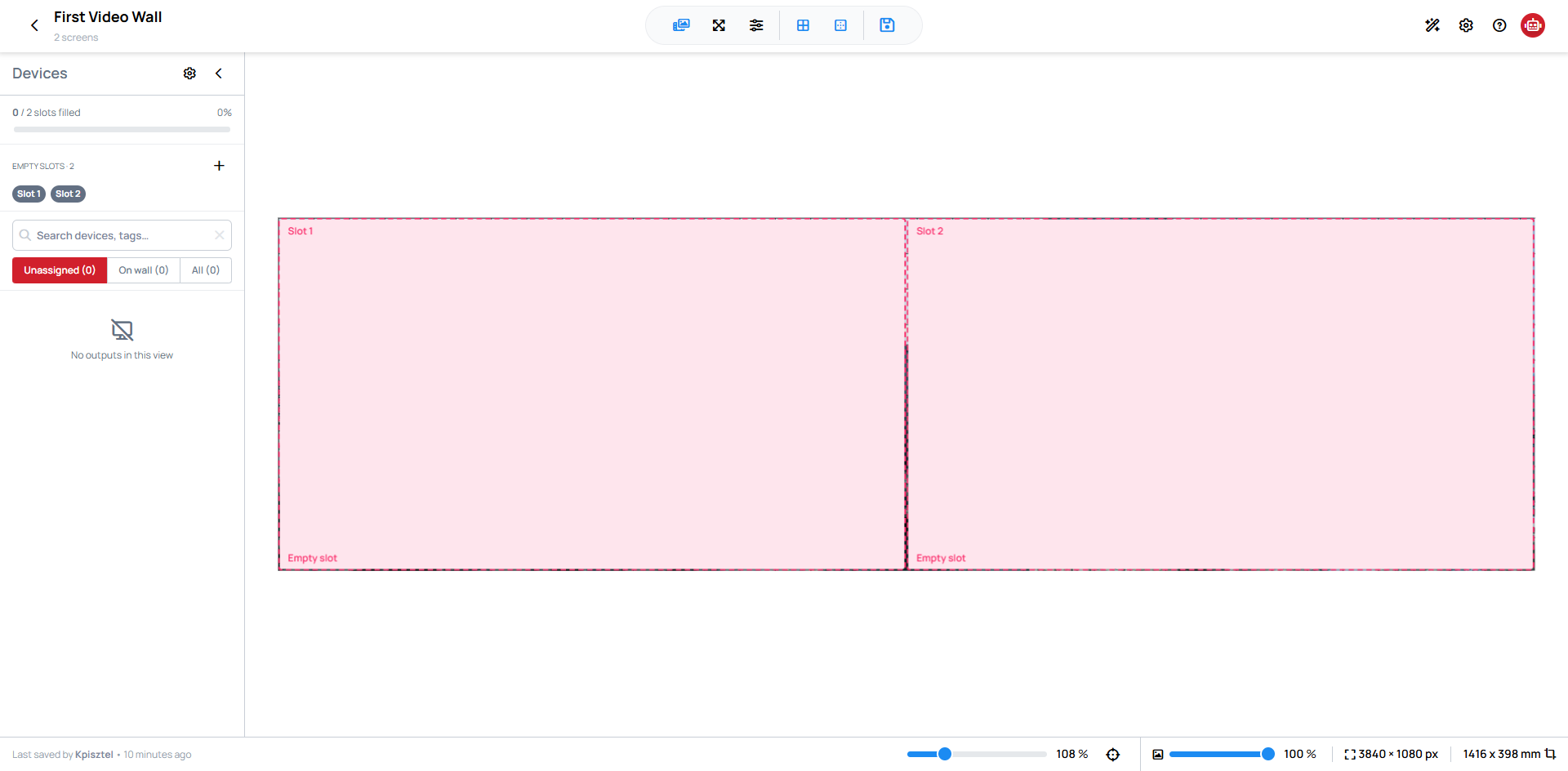Open the red robot avatar menu
This screenshot has height=771, width=1568.
1533,25
